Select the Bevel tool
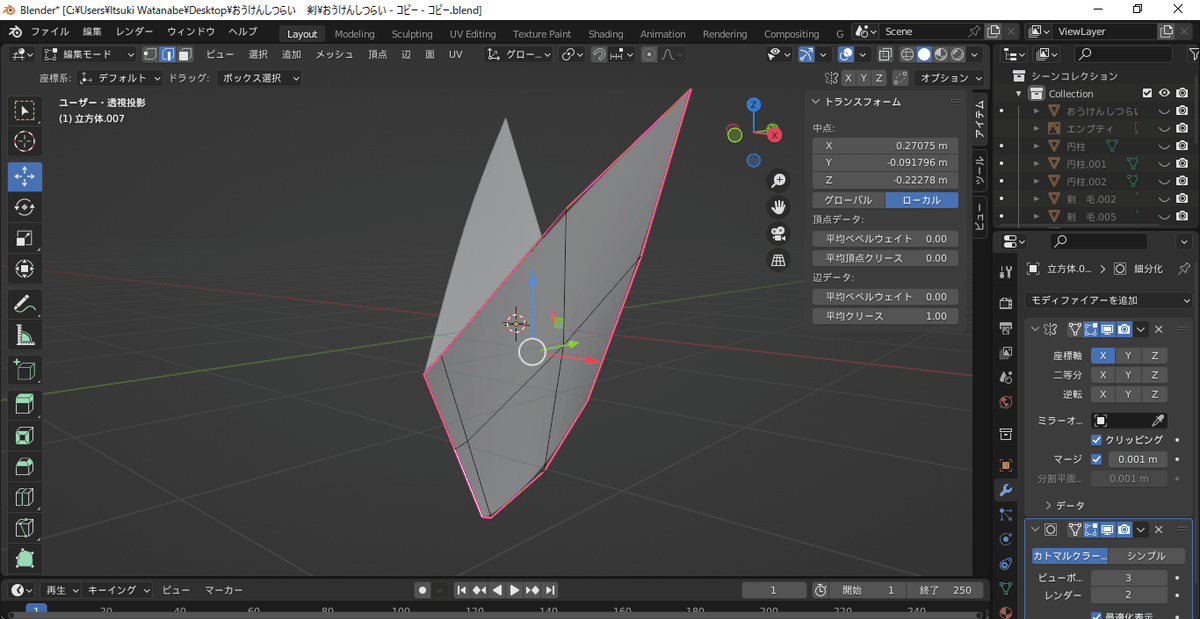1200x619 pixels. coord(25,466)
